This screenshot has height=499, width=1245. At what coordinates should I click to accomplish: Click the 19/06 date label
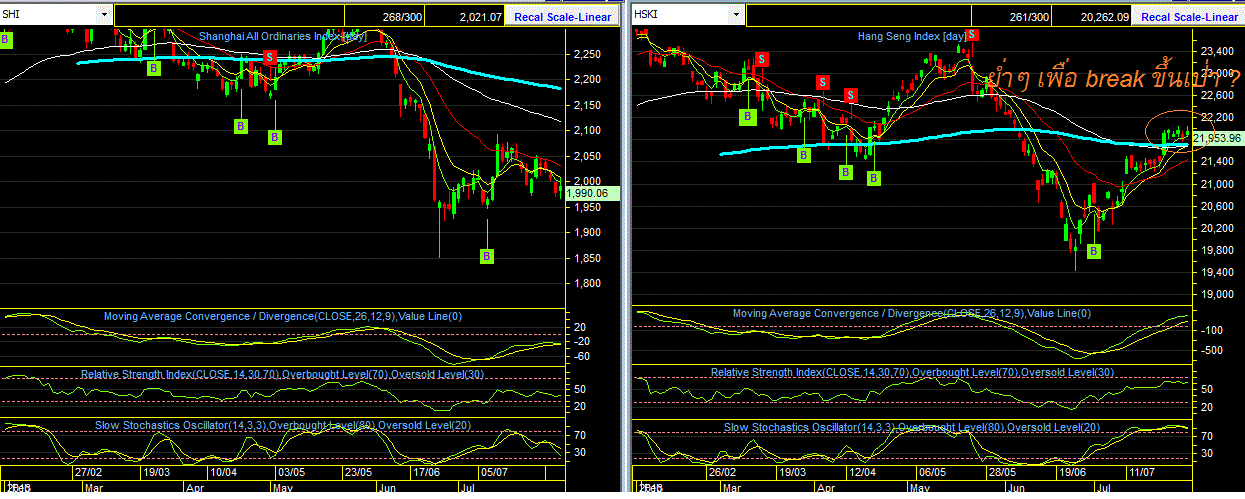coord(1070,471)
